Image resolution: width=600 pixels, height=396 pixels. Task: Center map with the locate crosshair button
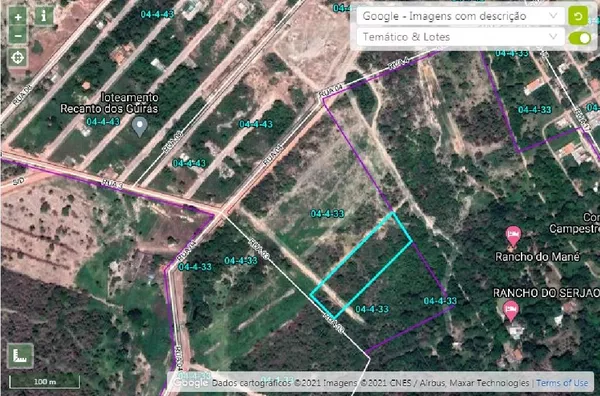tap(18, 58)
